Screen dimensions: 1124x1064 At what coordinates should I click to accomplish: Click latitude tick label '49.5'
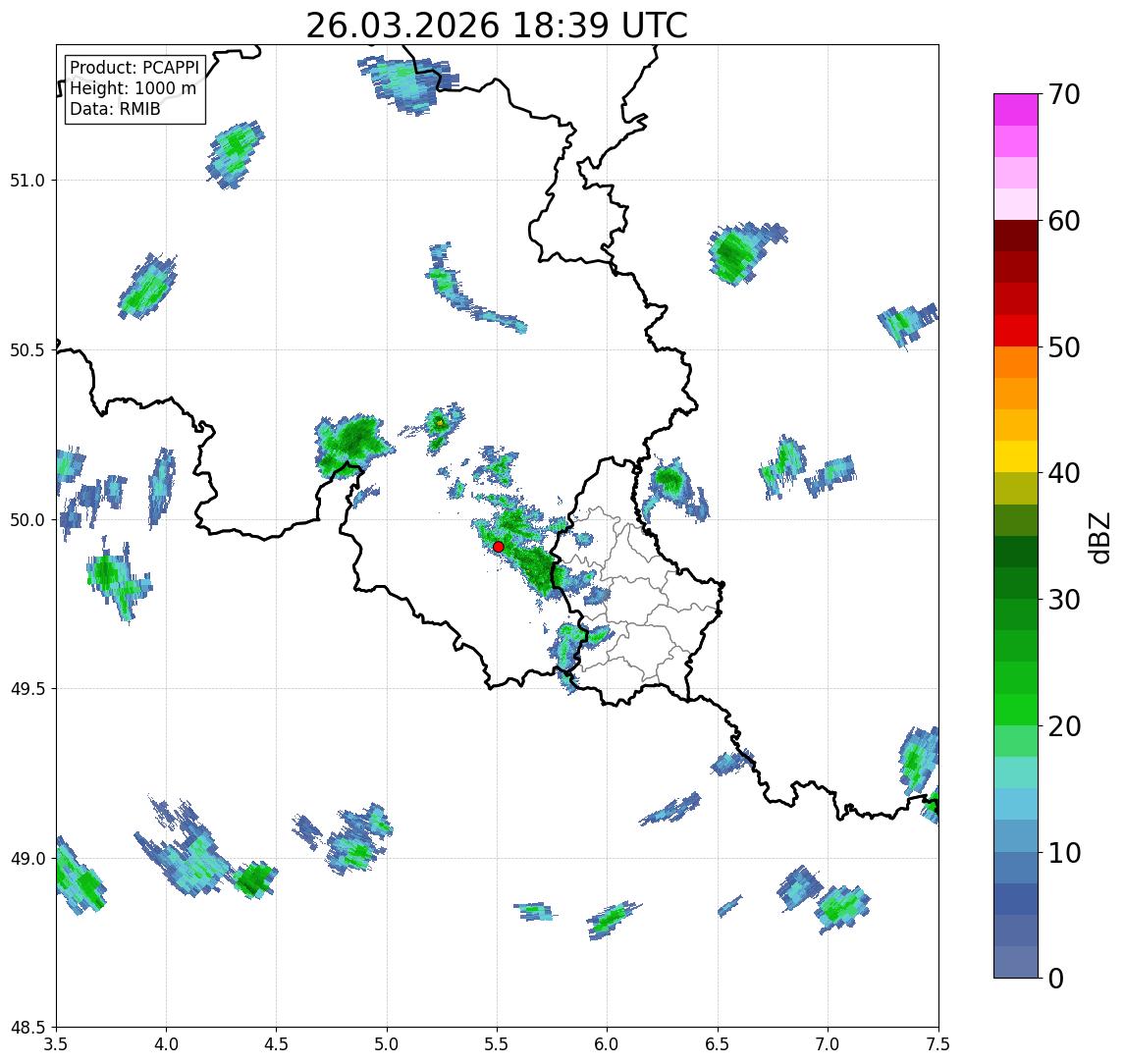coord(27,688)
